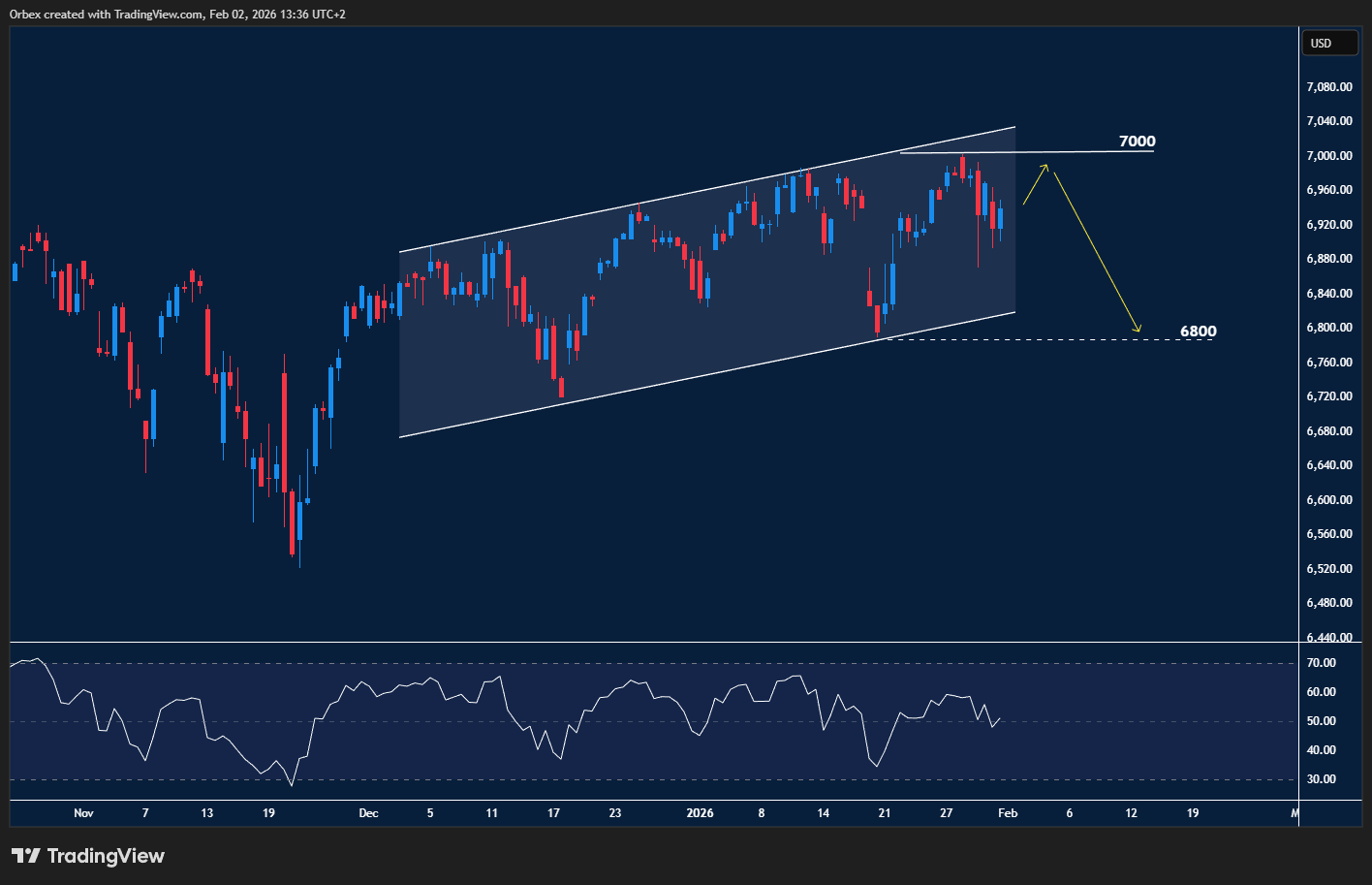Click the 2026 label on time axis
The image size is (1372, 885).
coord(700,813)
